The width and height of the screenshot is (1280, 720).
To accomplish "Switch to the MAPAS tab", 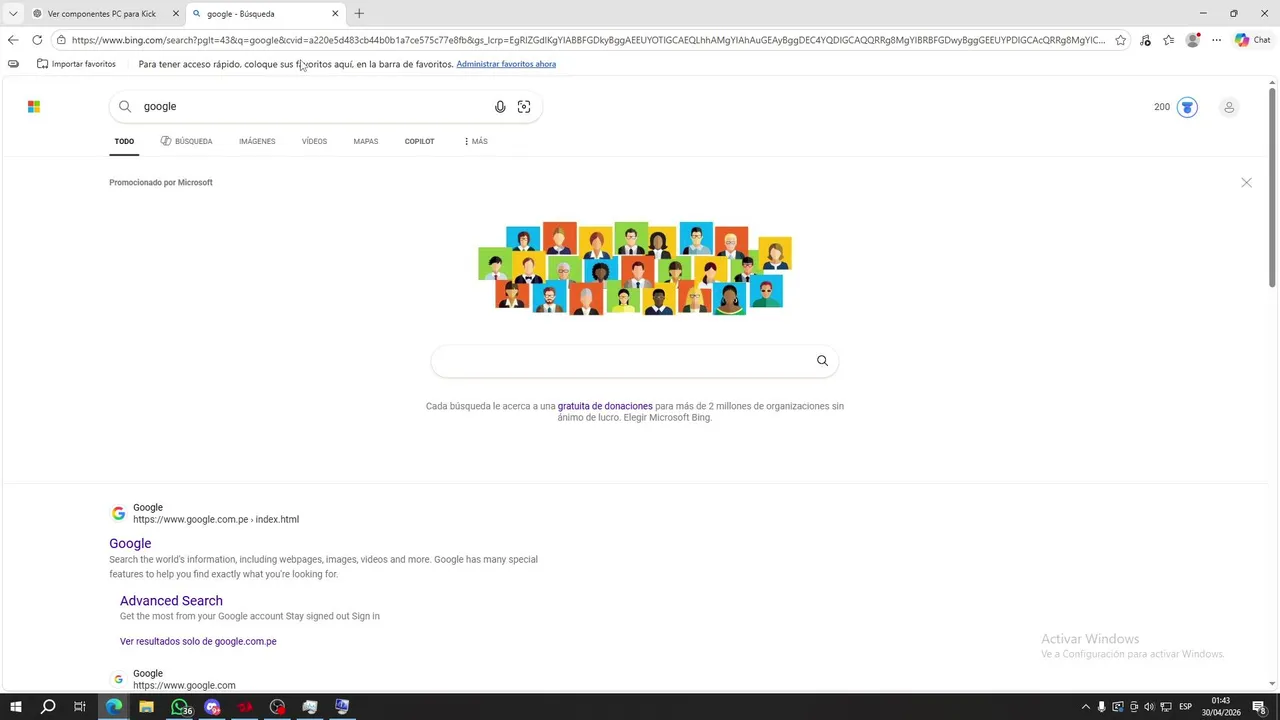I will click(x=366, y=142).
